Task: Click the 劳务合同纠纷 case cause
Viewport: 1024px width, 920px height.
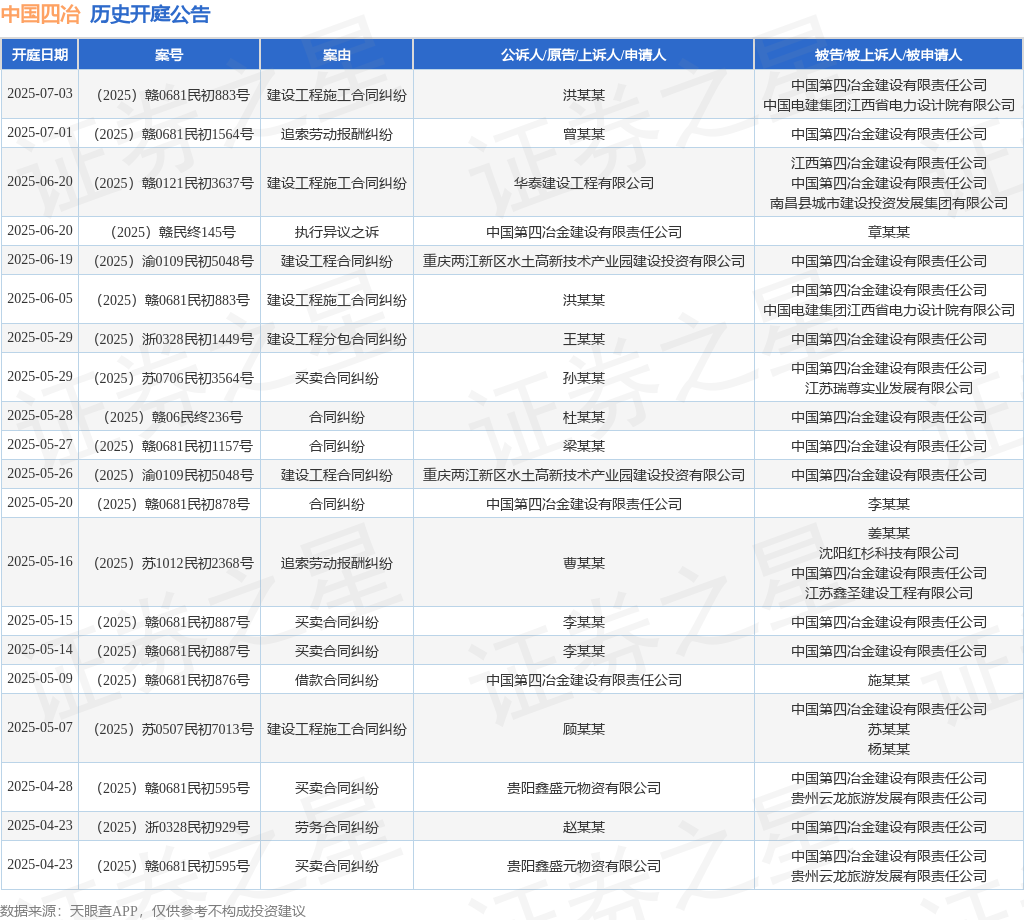Action: (336, 827)
